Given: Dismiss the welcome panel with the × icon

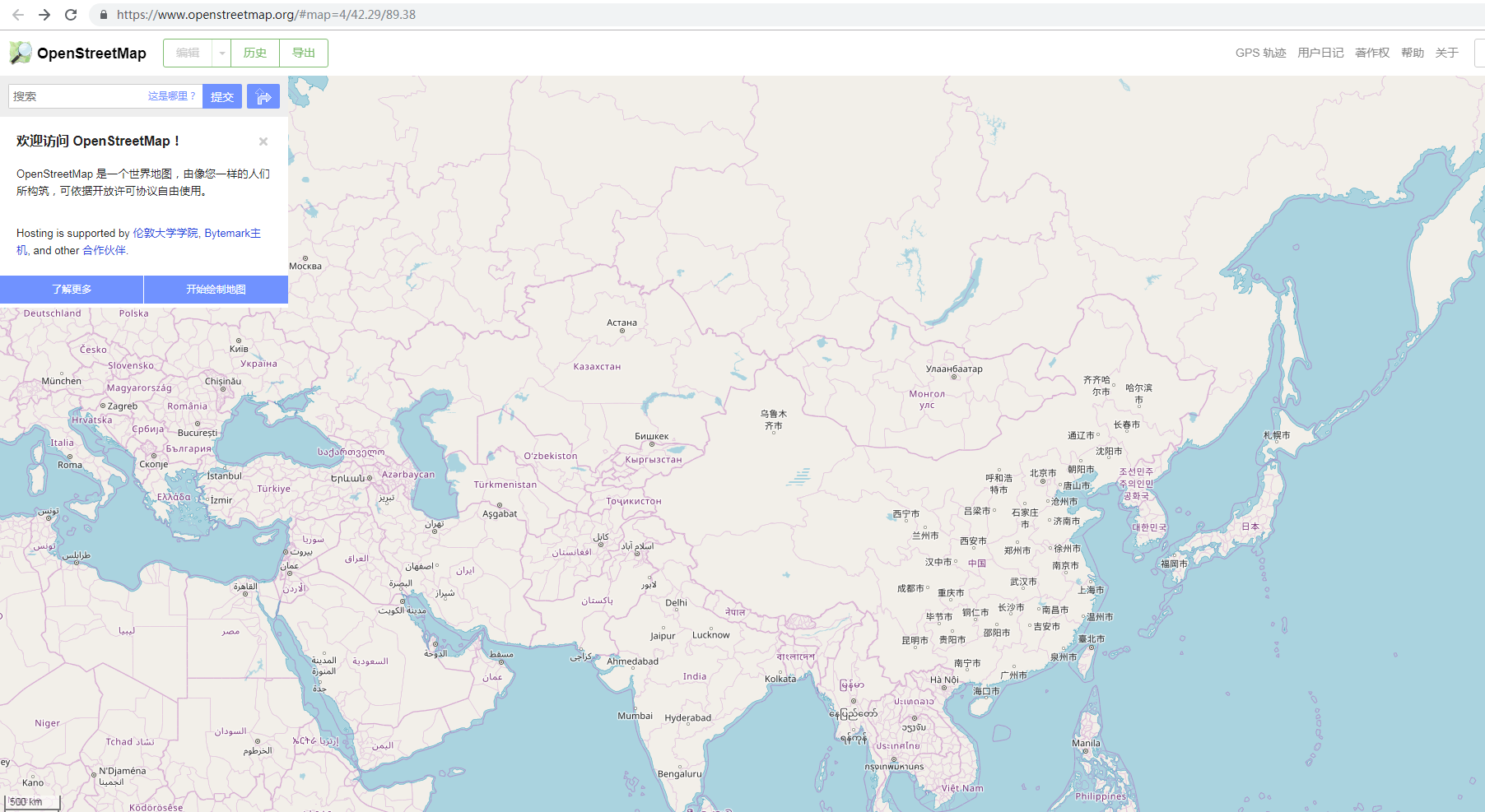Looking at the screenshot, I should [263, 141].
